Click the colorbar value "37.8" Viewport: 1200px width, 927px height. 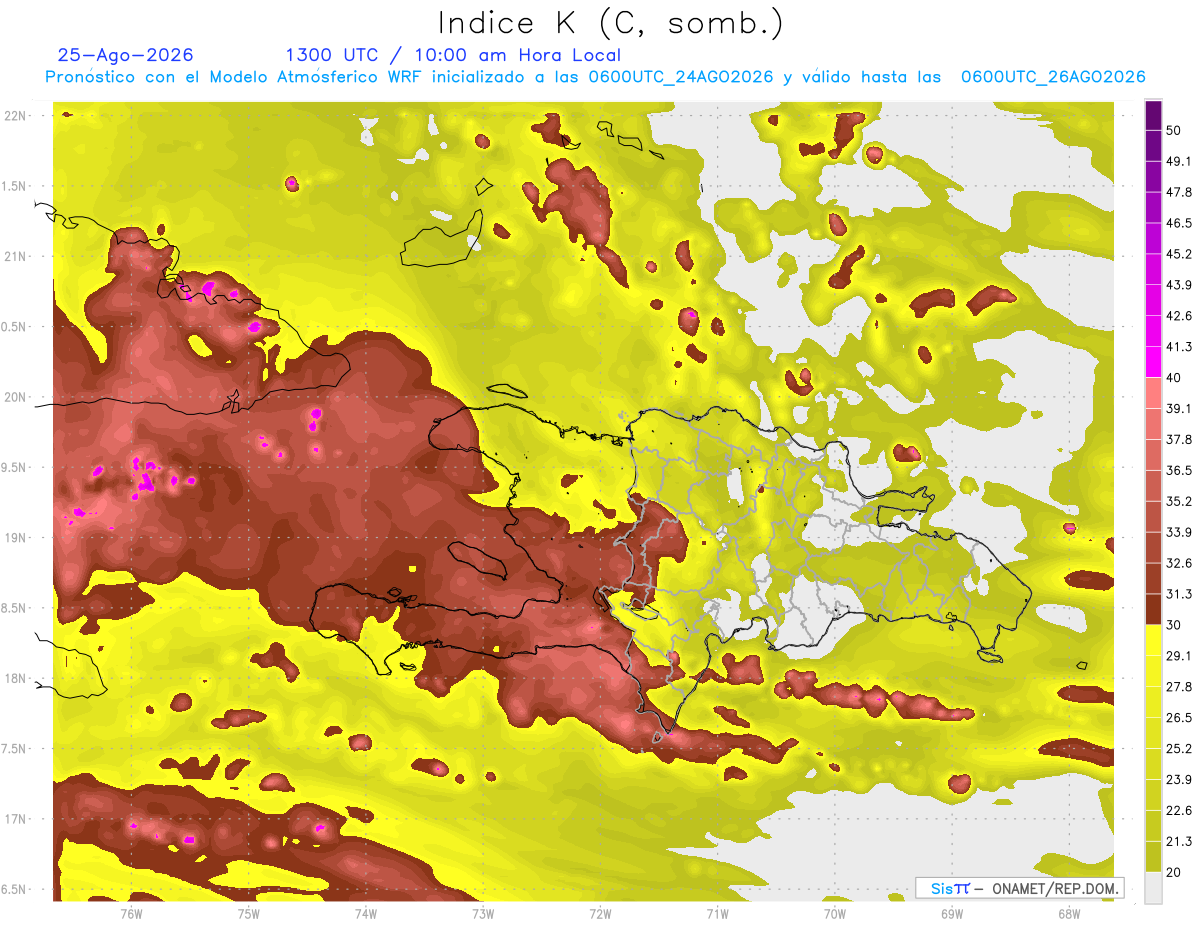tap(1178, 440)
